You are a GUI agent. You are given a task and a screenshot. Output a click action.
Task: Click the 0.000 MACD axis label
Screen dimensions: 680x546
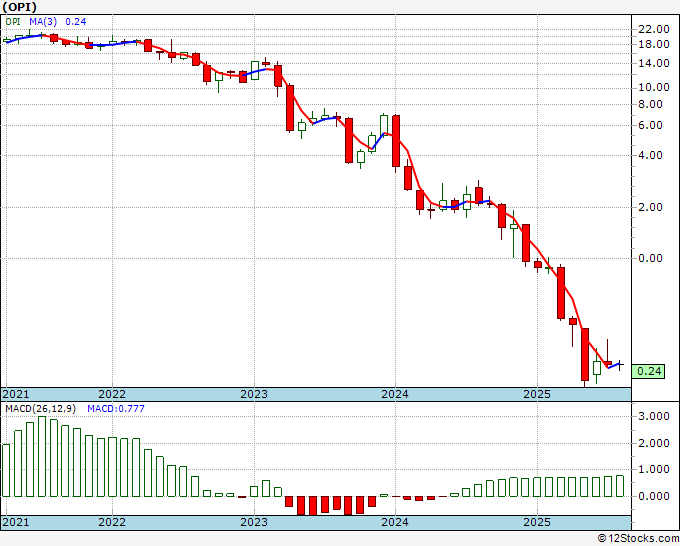[x=654, y=496]
